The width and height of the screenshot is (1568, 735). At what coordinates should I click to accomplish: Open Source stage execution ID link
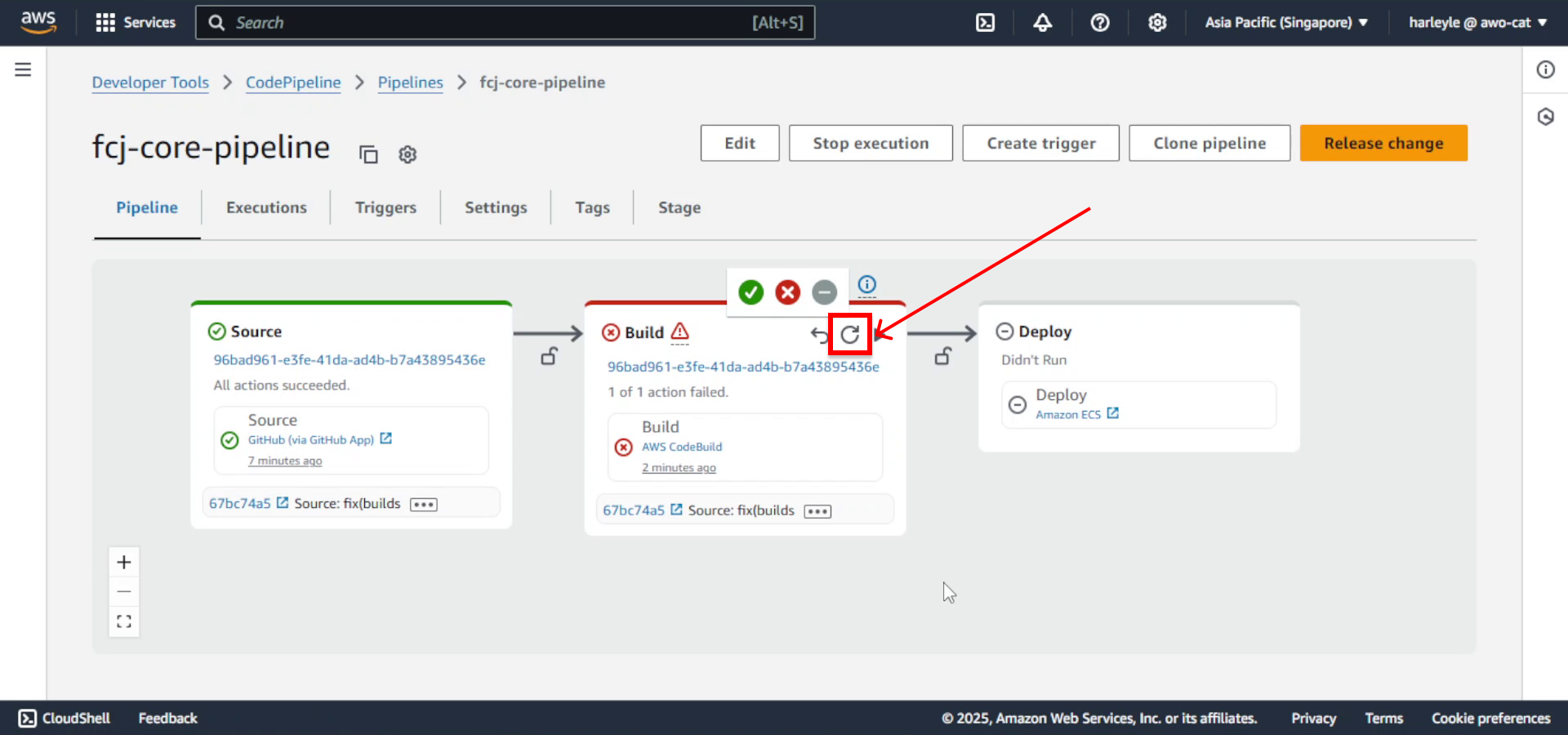[350, 360]
